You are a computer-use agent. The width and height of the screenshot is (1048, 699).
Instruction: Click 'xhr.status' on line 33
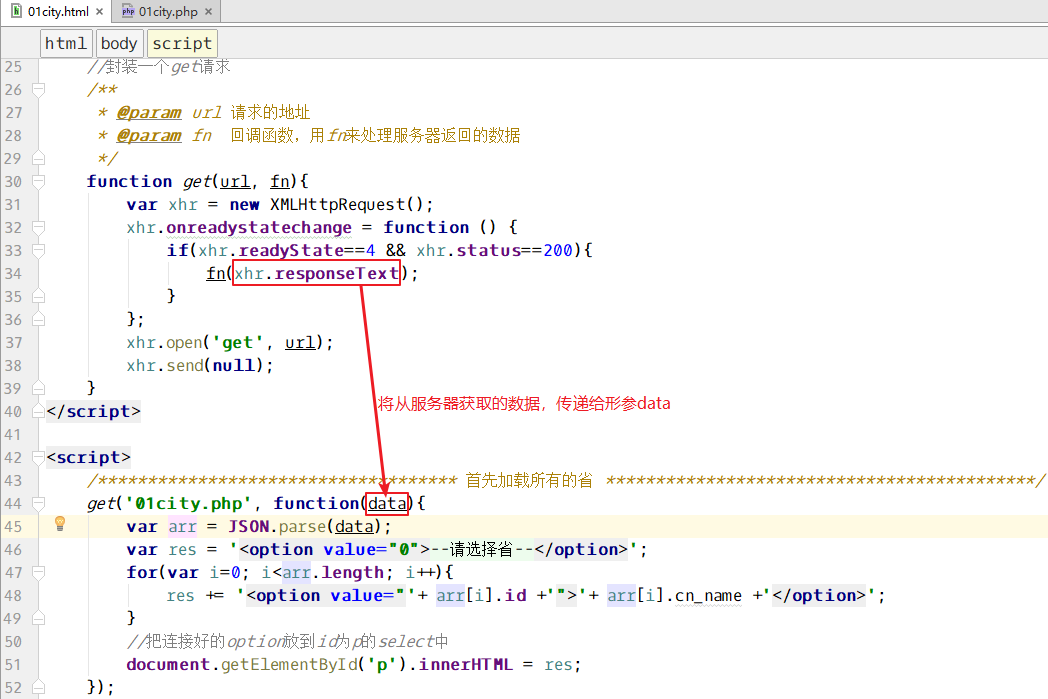point(469,250)
